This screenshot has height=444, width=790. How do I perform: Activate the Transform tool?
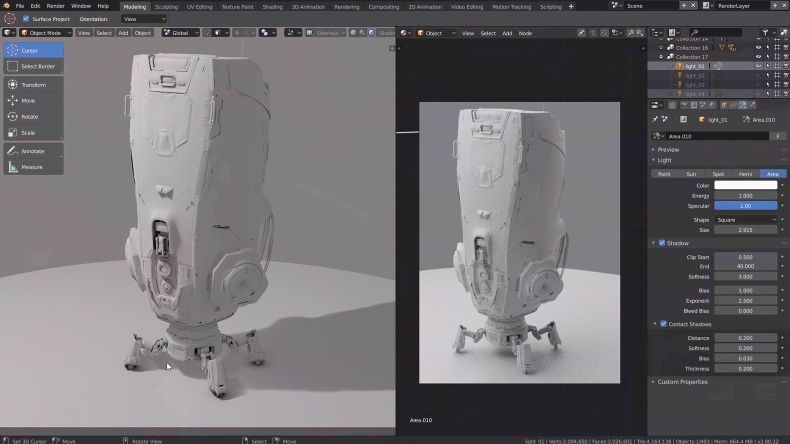33,85
